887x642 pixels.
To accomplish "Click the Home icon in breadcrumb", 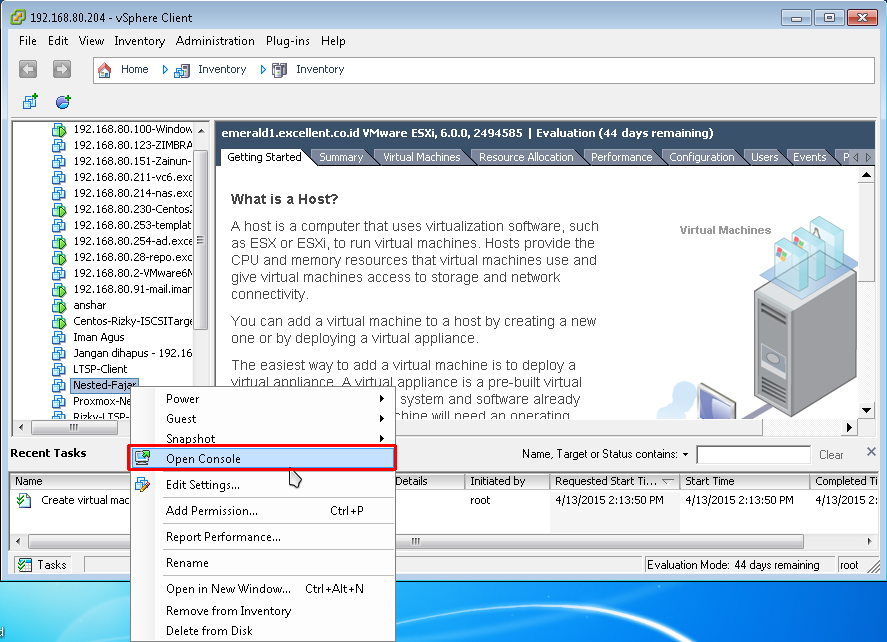I will tap(105, 70).
